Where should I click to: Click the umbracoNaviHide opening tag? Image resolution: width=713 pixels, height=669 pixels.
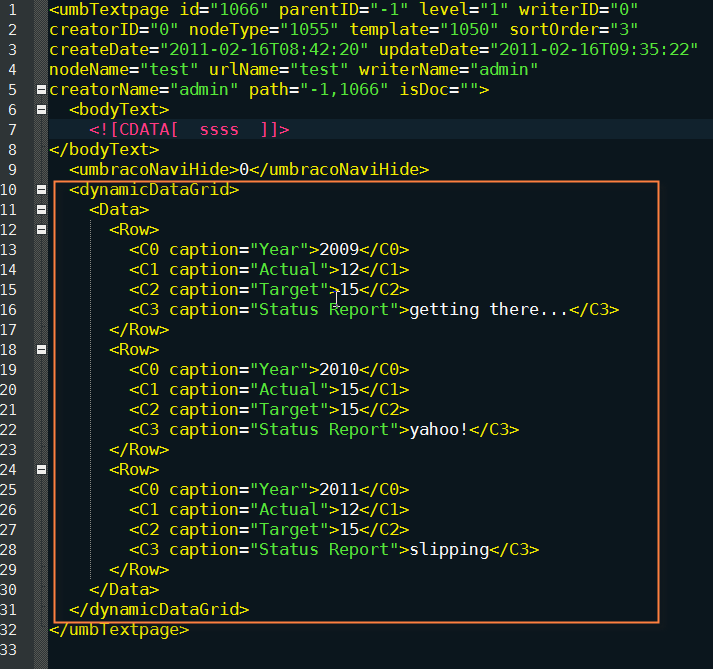(x=154, y=170)
